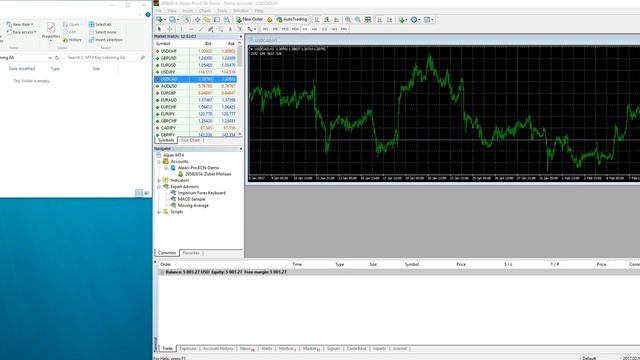
Task: Toggle the Data Window crosshair icon
Action: coord(197,20)
